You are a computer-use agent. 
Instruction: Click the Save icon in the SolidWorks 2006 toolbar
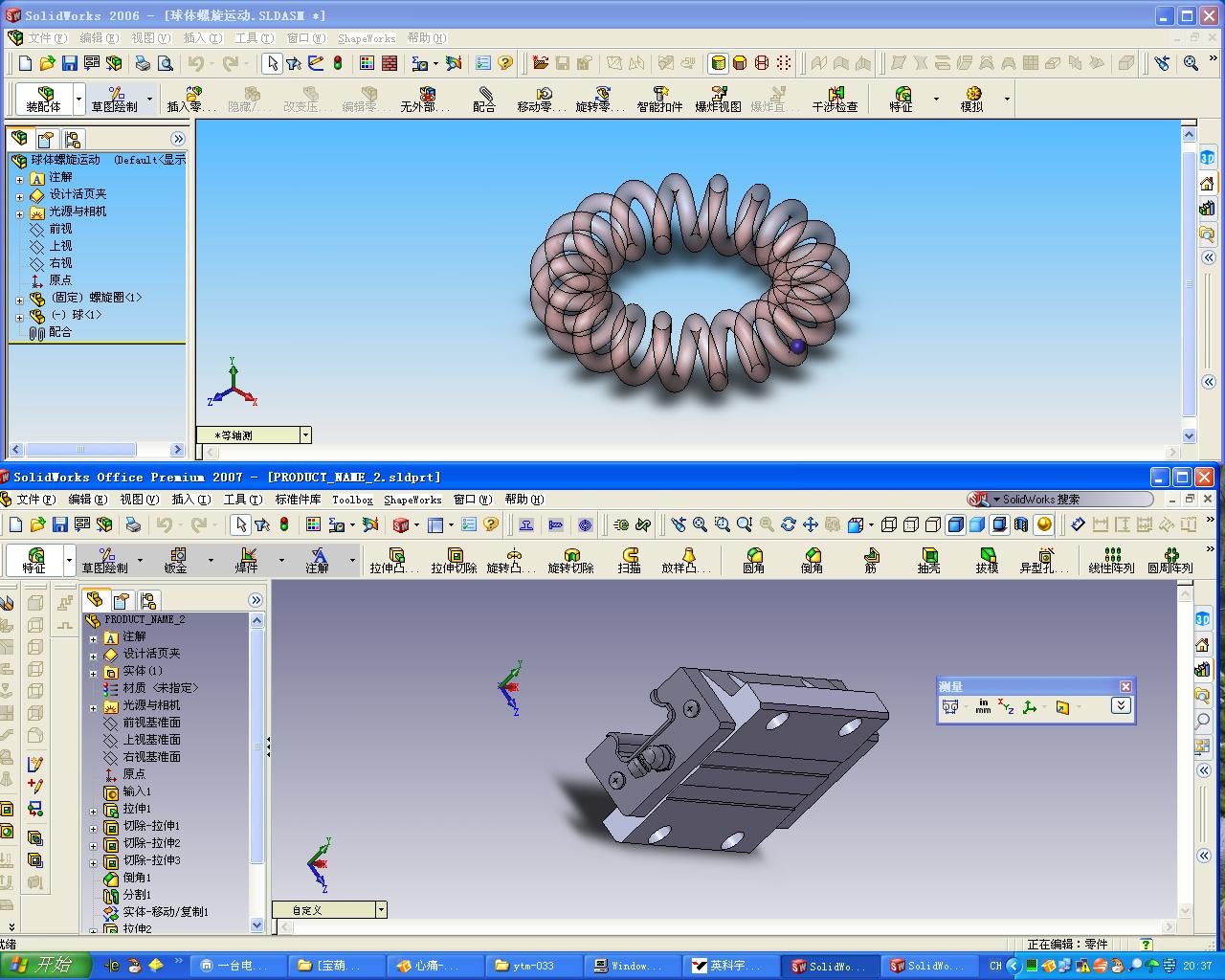(70, 63)
